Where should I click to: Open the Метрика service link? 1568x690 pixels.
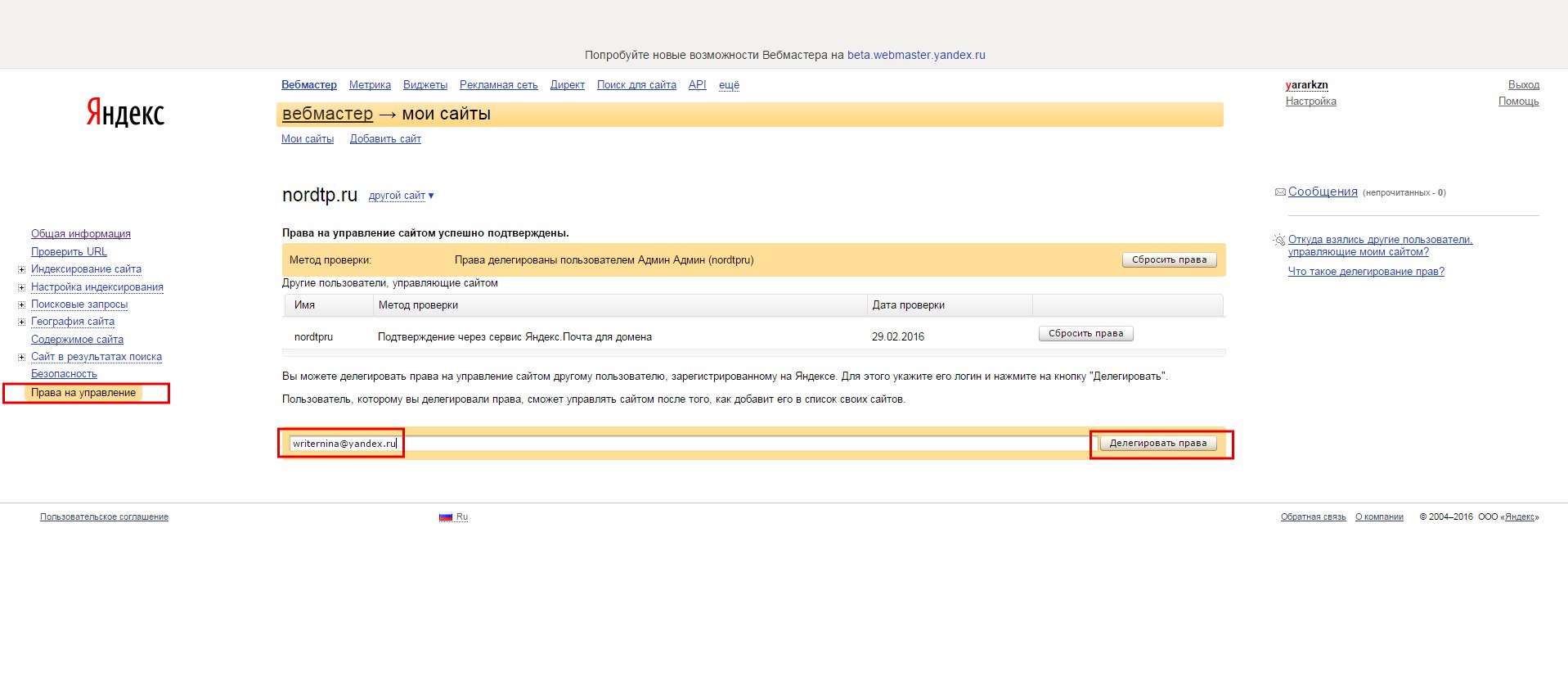(x=370, y=85)
